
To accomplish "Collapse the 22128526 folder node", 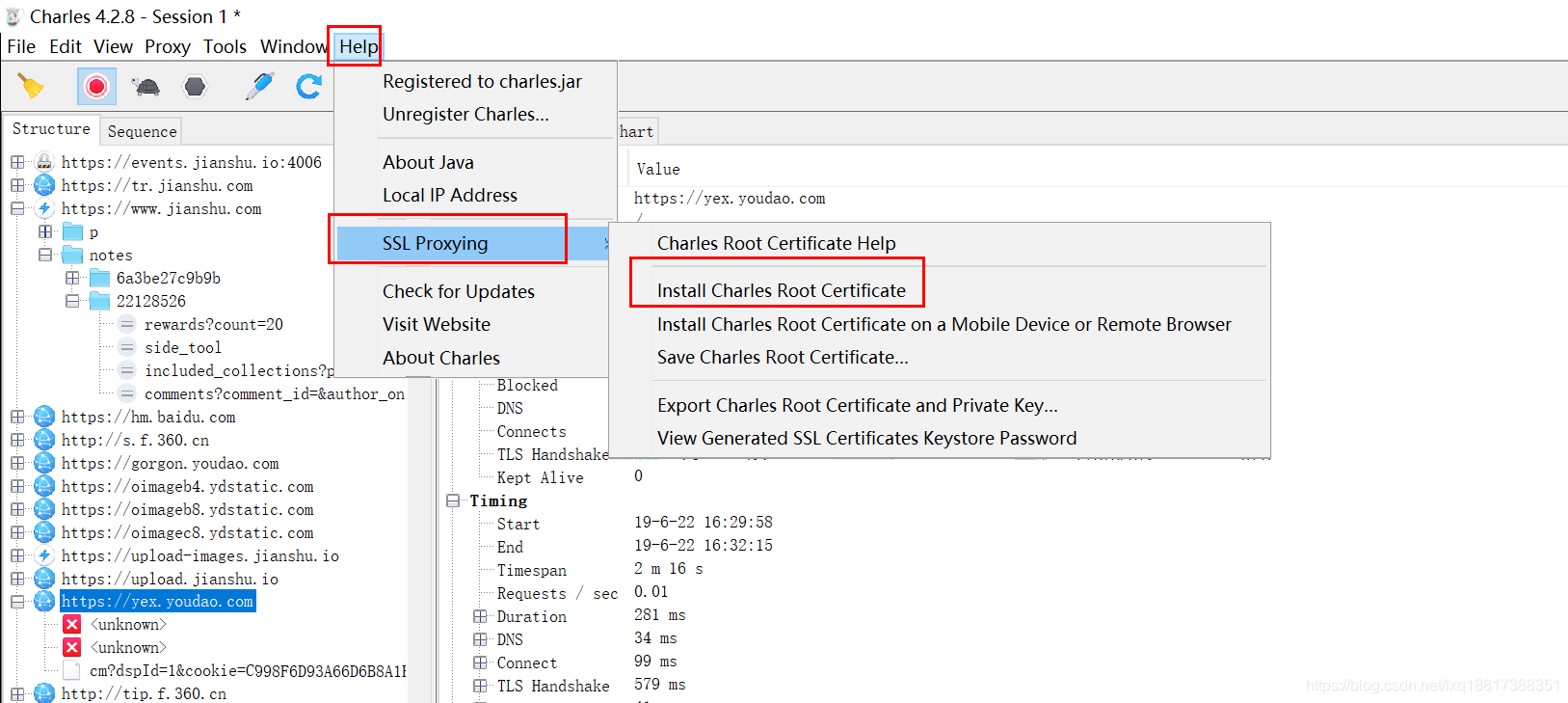I will click(x=72, y=301).
